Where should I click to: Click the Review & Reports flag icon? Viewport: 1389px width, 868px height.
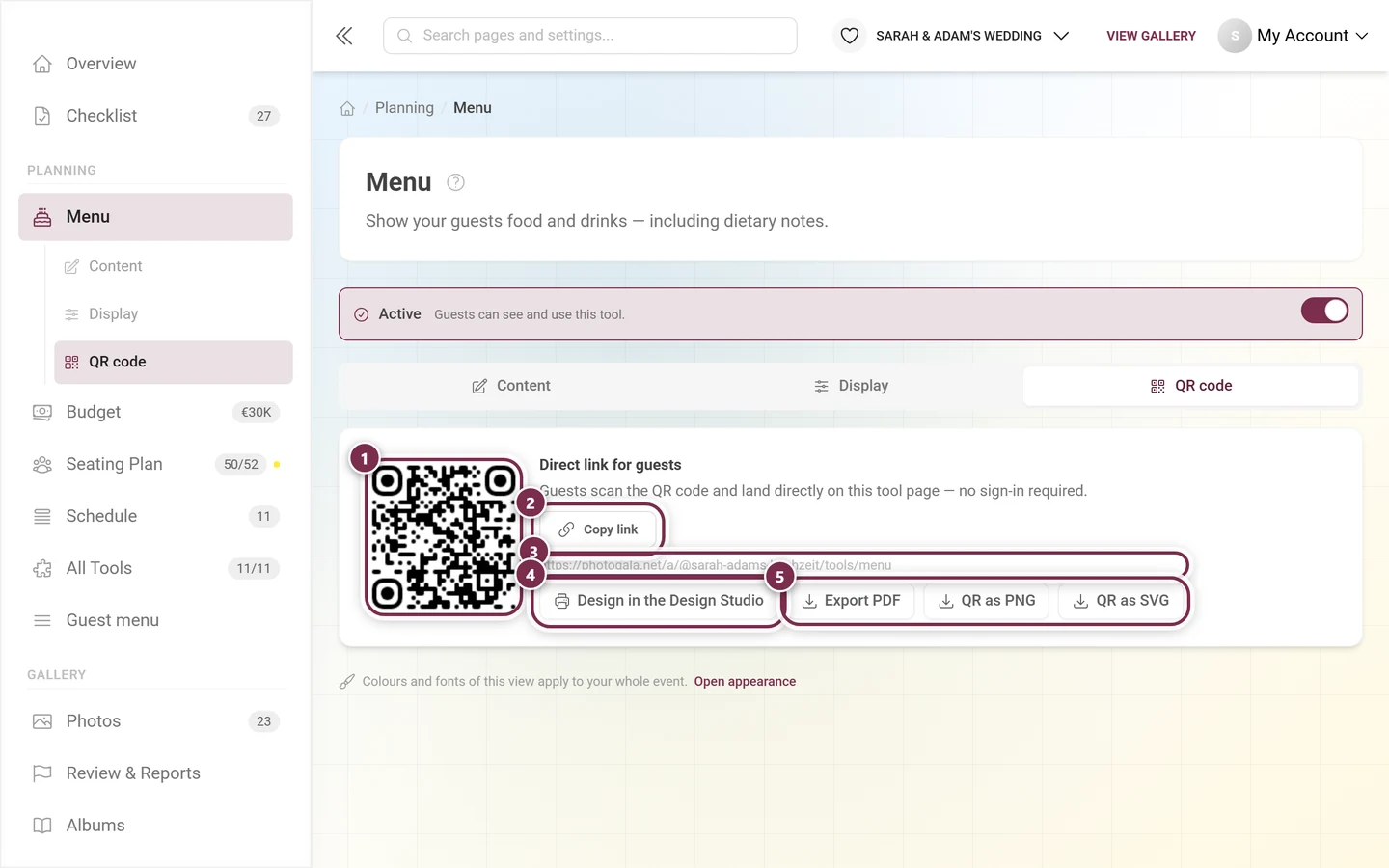pyautogui.click(x=42, y=773)
